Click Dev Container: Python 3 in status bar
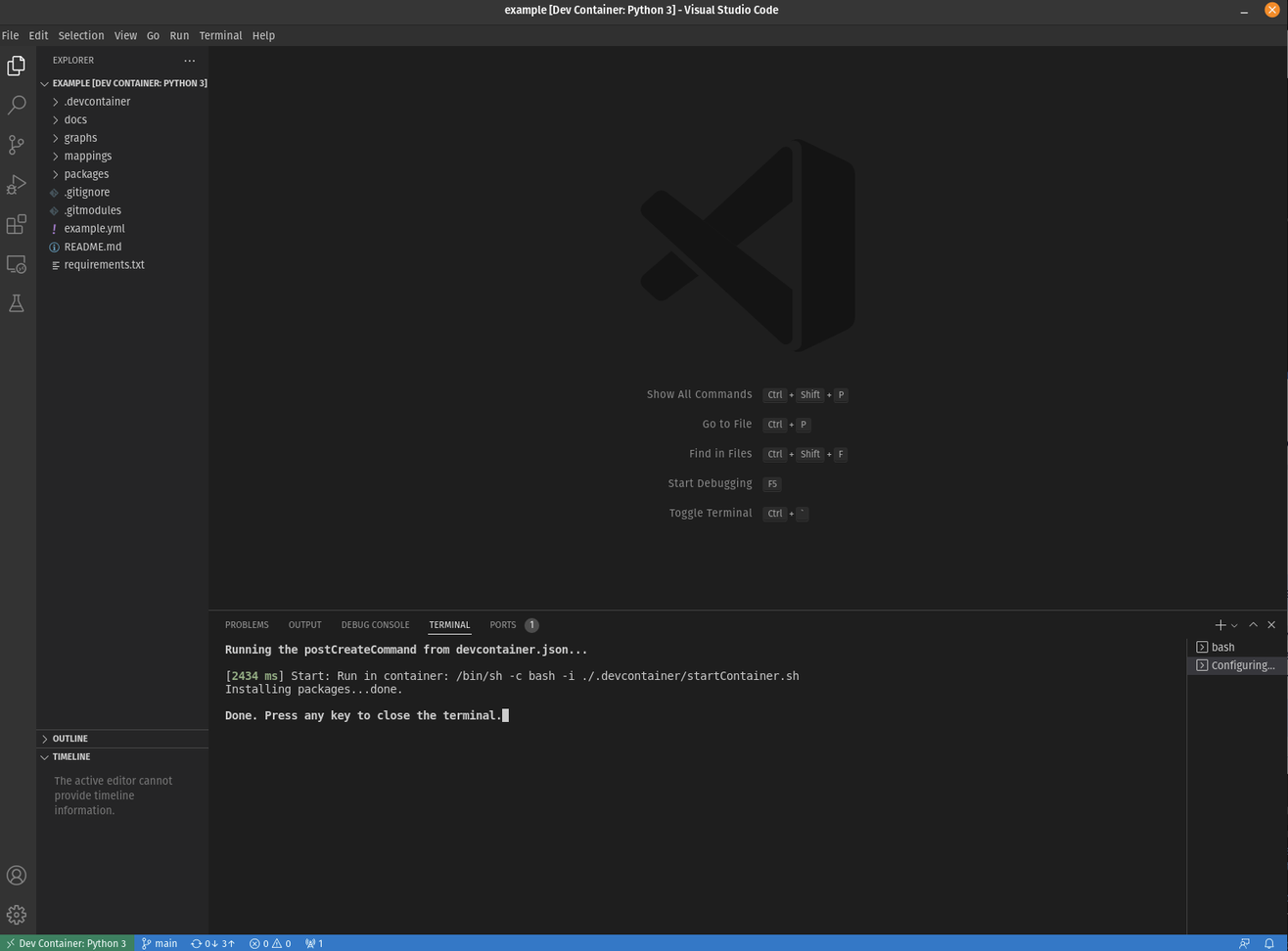Viewport: 1288px width, 951px height. click(67, 943)
